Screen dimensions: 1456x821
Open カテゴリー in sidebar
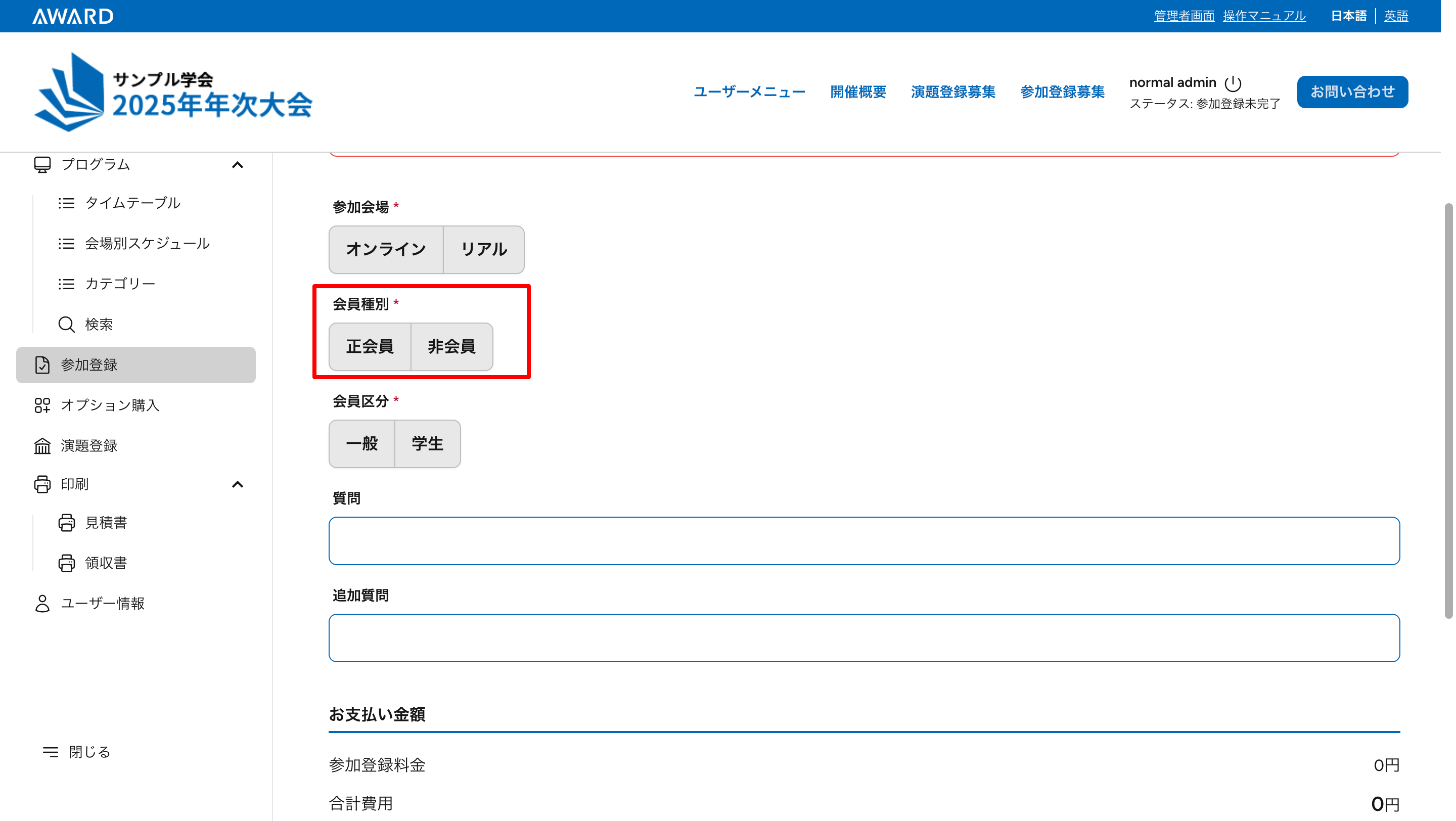tap(120, 284)
